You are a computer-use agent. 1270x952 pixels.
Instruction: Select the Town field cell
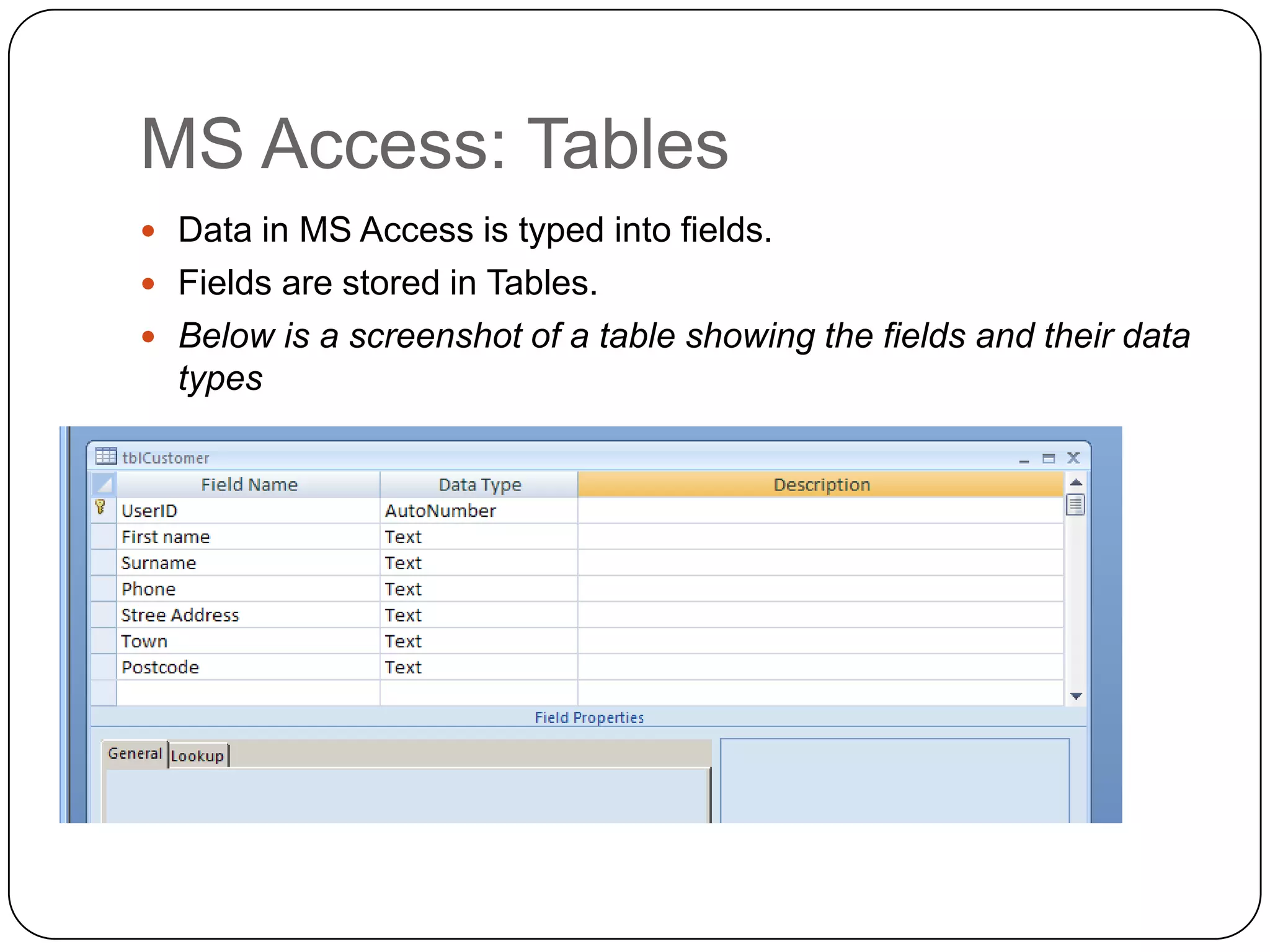[x=248, y=641]
